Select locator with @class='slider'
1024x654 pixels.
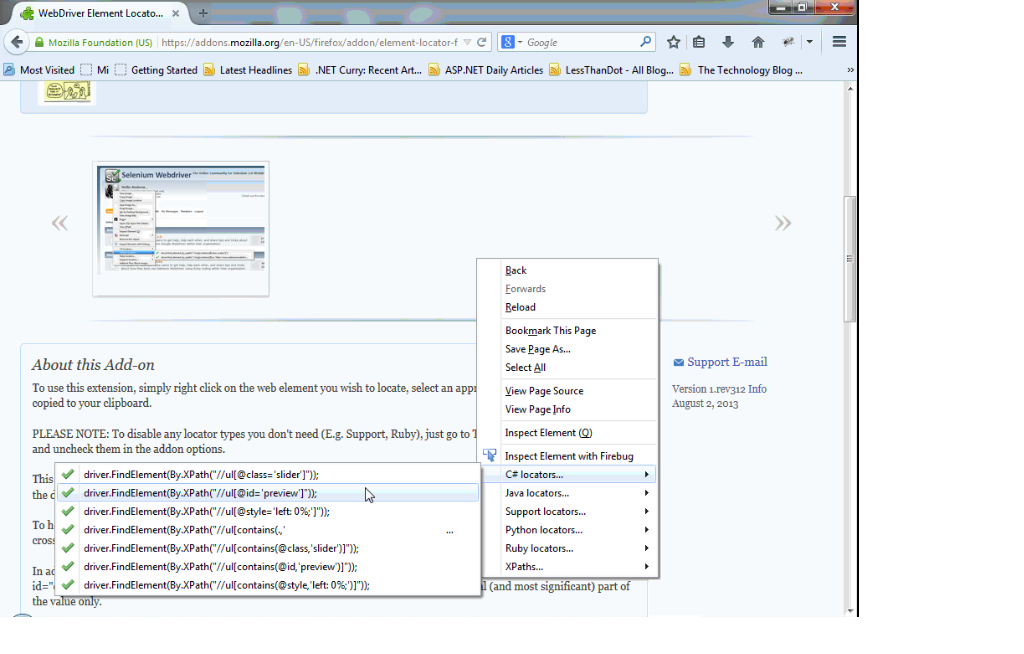[268, 474]
